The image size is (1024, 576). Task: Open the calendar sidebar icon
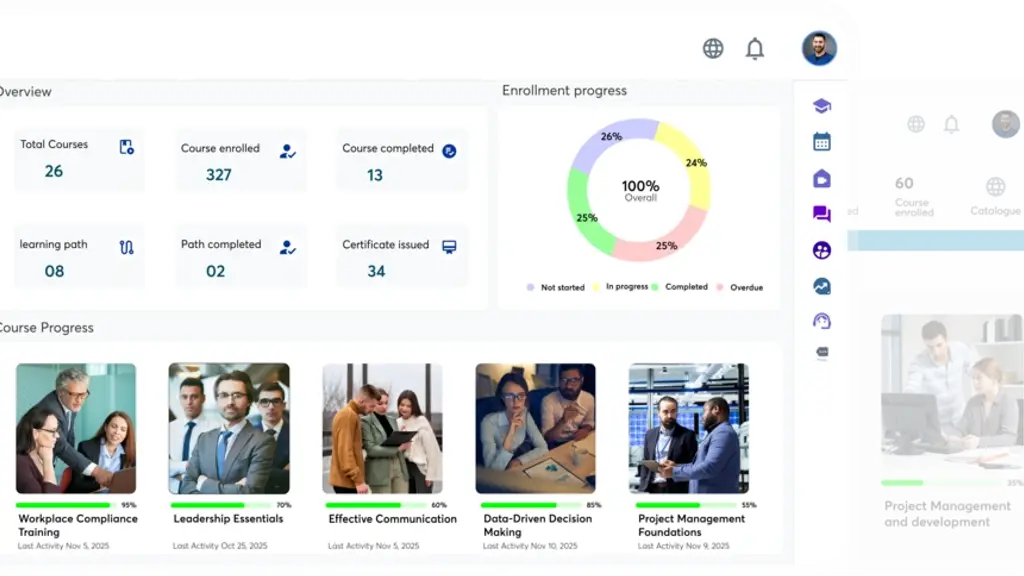coord(822,142)
